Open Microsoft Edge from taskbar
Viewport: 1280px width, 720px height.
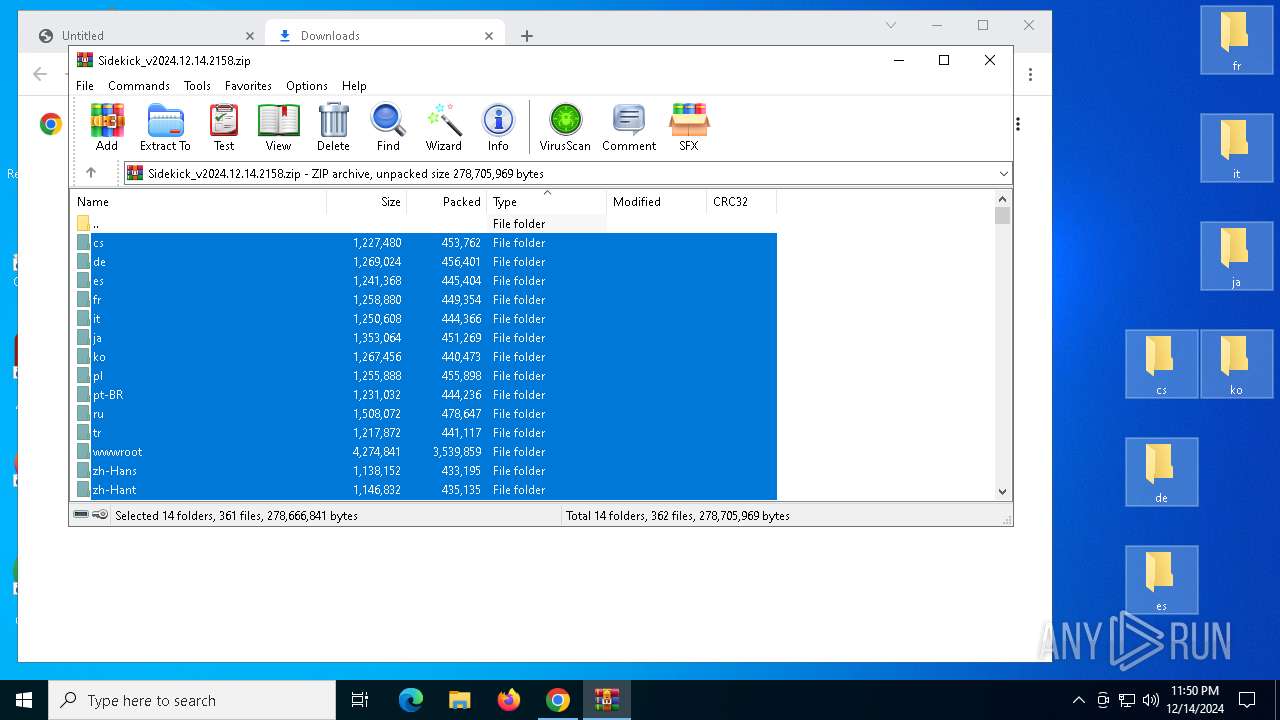(x=411, y=700)
